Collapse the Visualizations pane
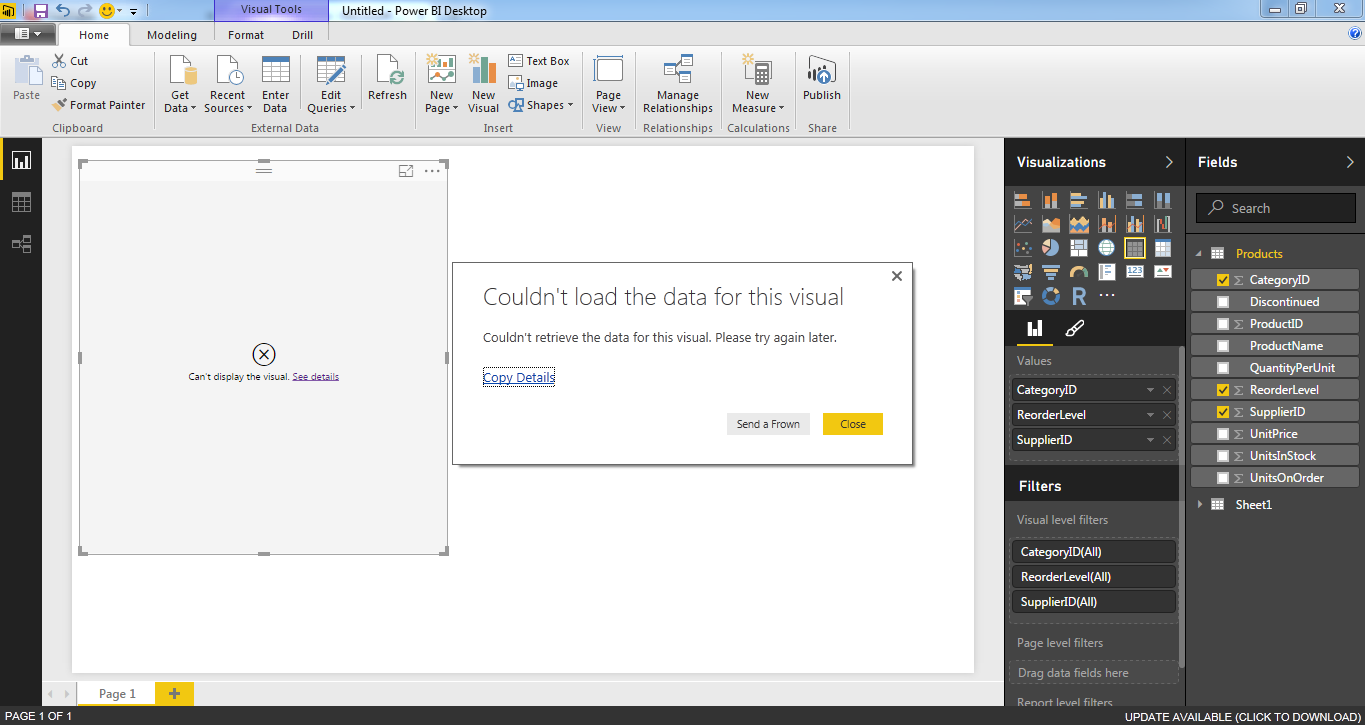This screenshot has height=725, width=1365. click(x=1169, y=162)
